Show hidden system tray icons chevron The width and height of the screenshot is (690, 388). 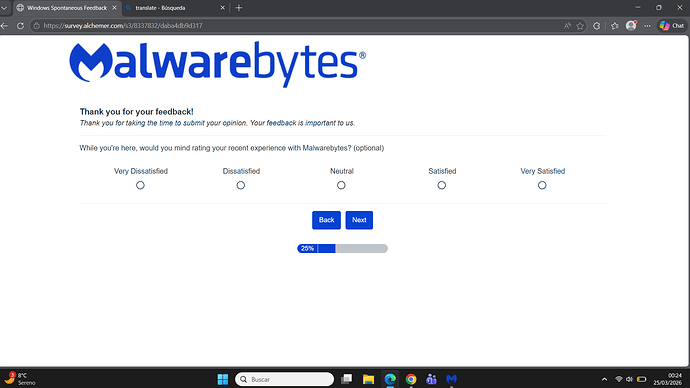click(x=604, y=379)
